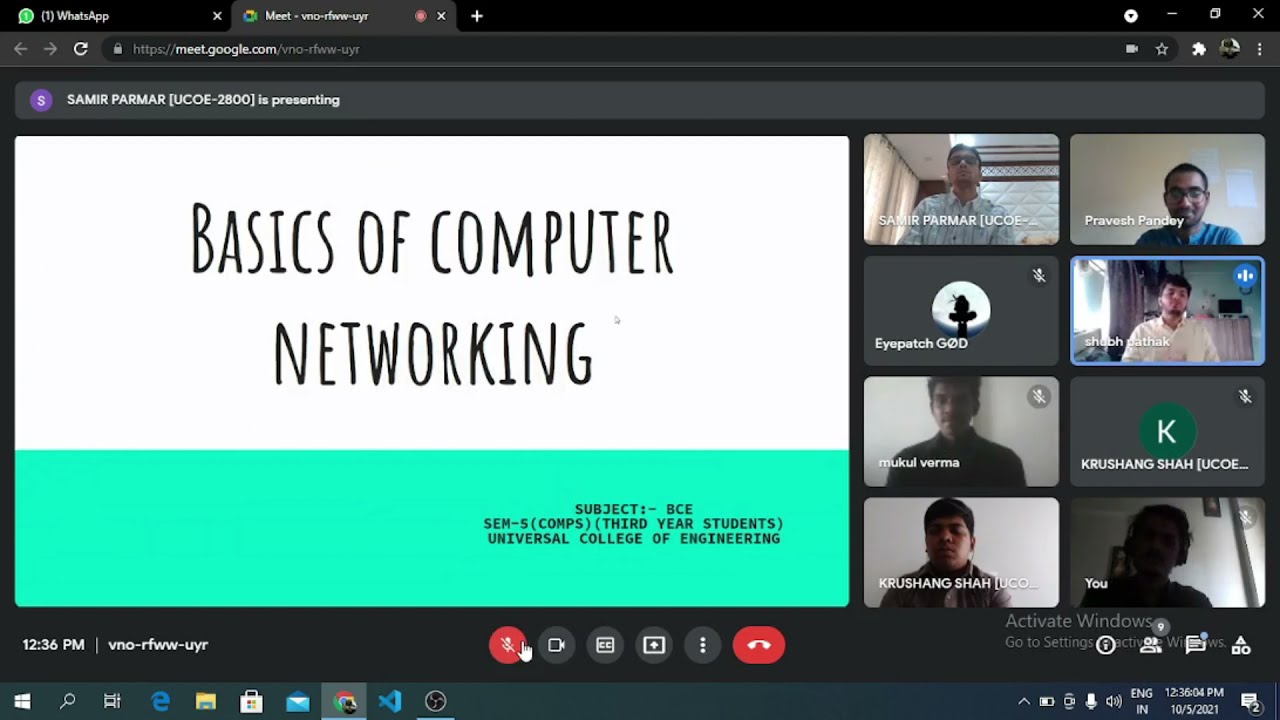The width and height of the screenshot is (1280, 720).
Task: Turn on closed captions
Action: [605, 645]
